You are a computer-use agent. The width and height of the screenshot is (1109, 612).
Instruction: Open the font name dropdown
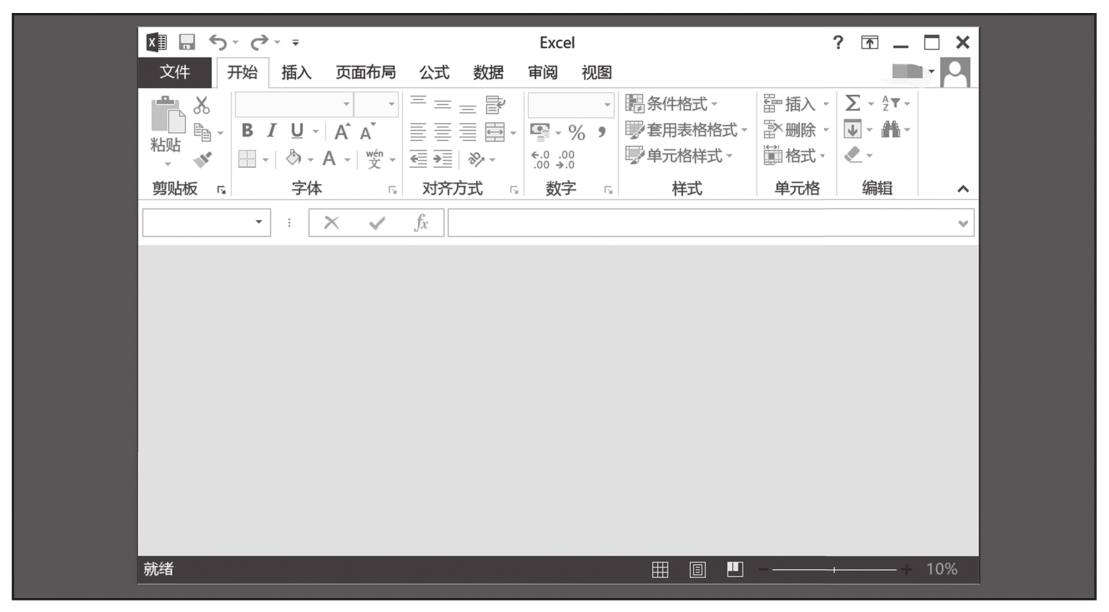(x=346, y=104)
